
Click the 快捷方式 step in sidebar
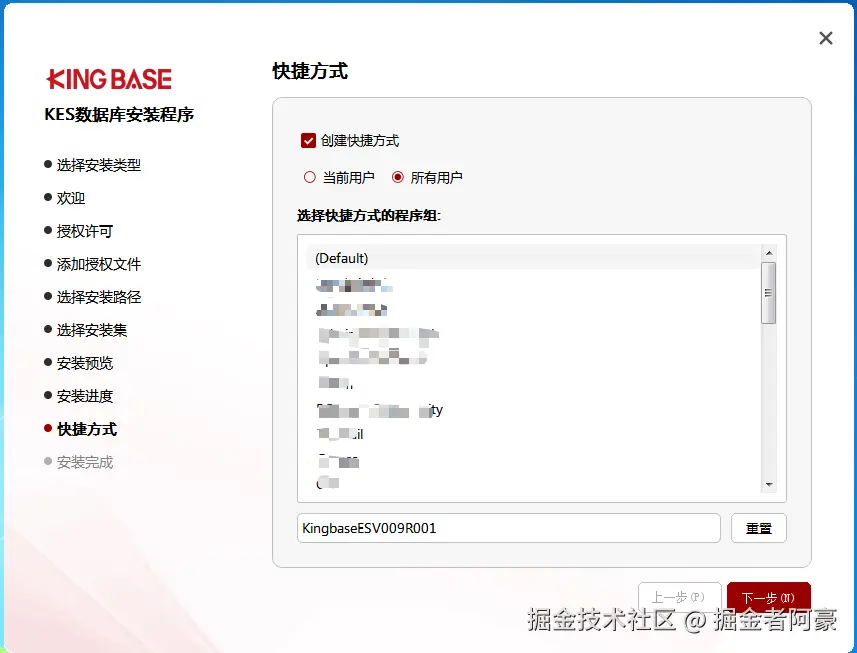click(x=81, y=429)
